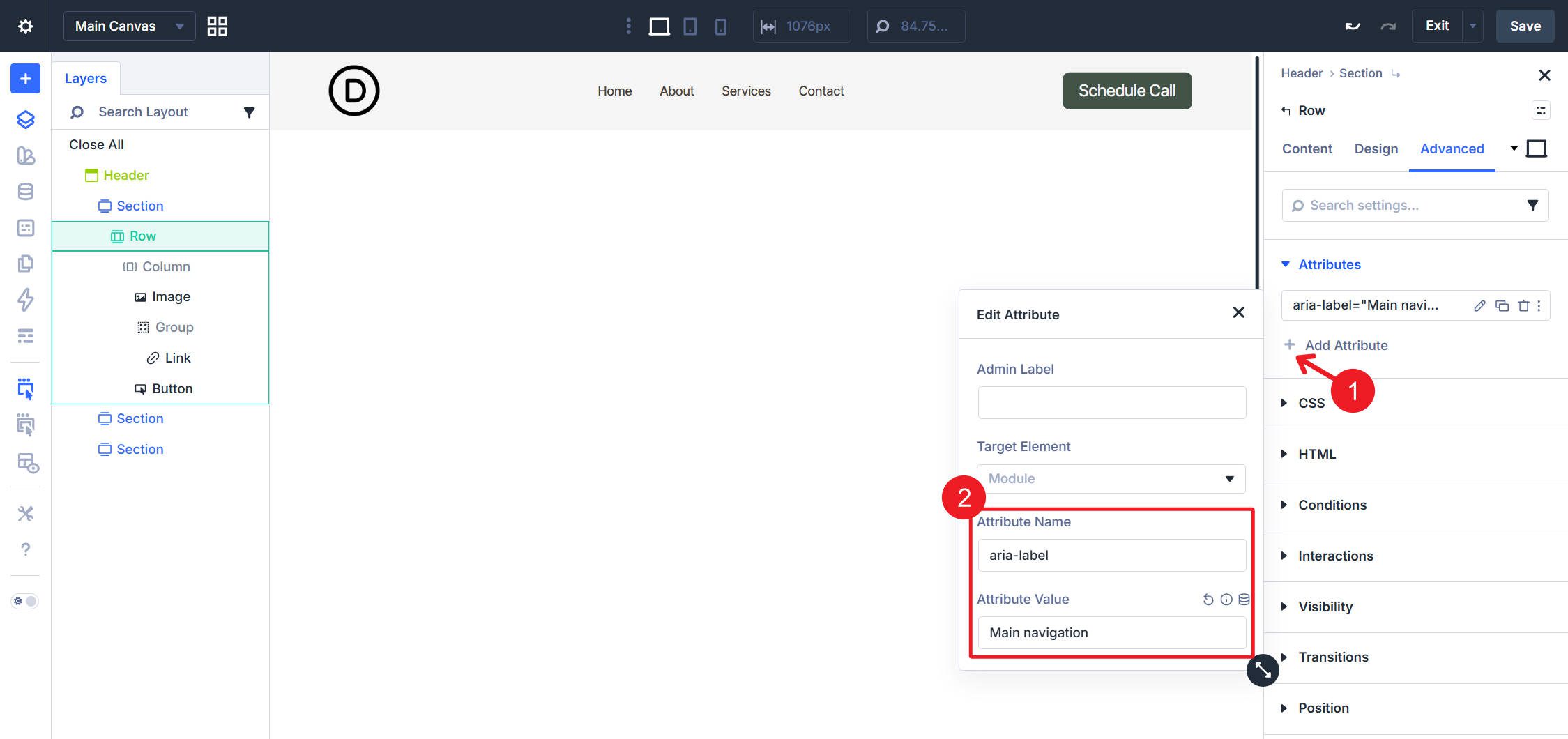This screenshot has width=1568, height=739.
Task: Expand the CSS settings group
Action: click(1311, 404)
